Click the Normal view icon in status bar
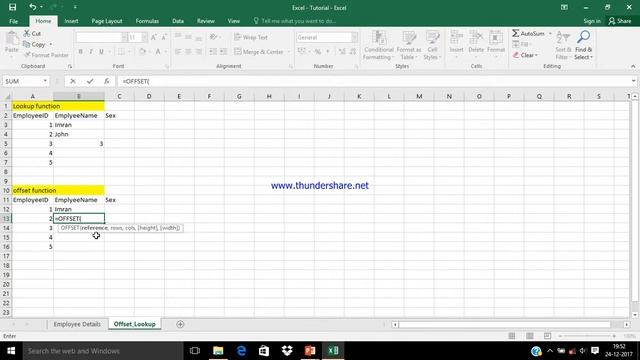640x360 pixels. [512, 336]
